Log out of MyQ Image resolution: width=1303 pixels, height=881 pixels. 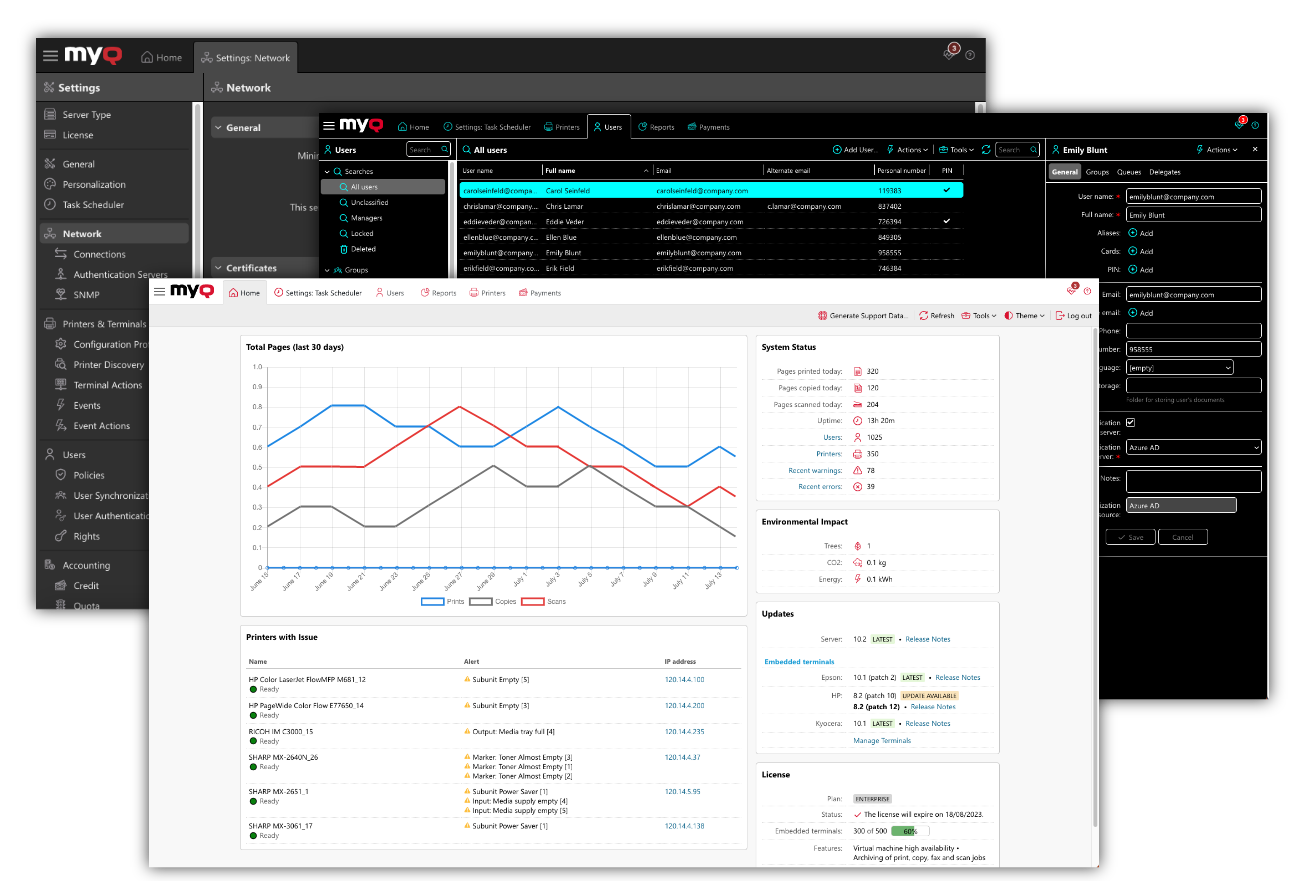click(1073, 315)
